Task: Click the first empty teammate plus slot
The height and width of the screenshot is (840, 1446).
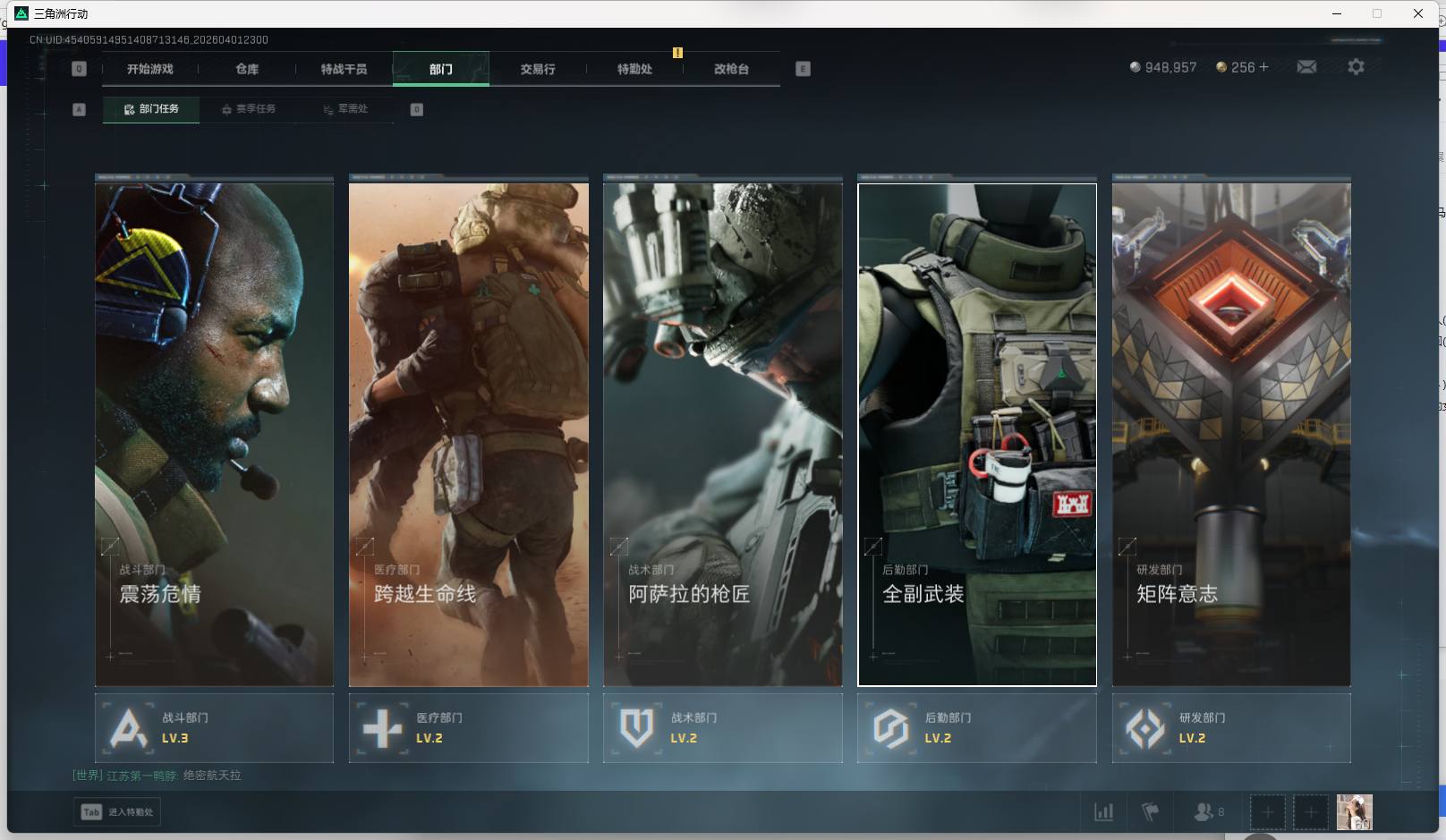Action: pyautogui.click(x=1267, y=812)
